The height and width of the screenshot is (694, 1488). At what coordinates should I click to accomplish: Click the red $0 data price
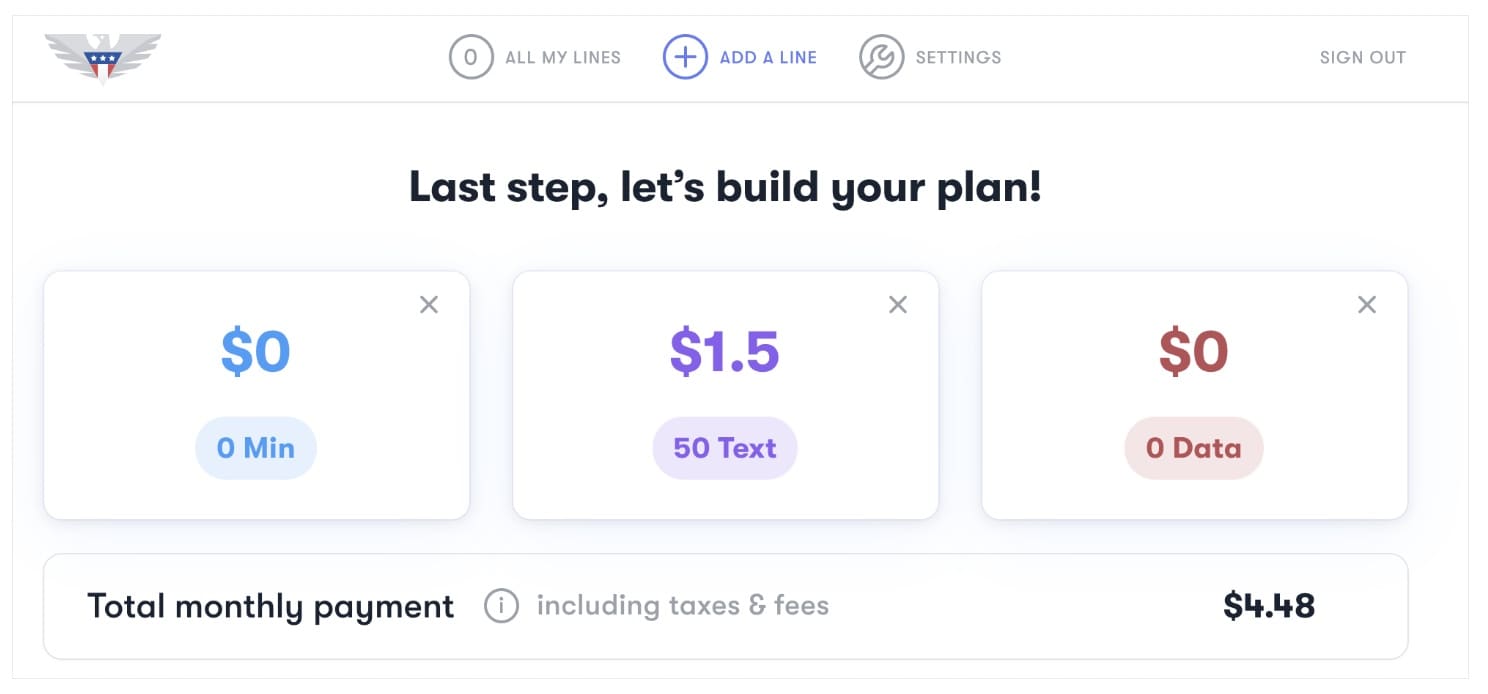pos(1194,352)
